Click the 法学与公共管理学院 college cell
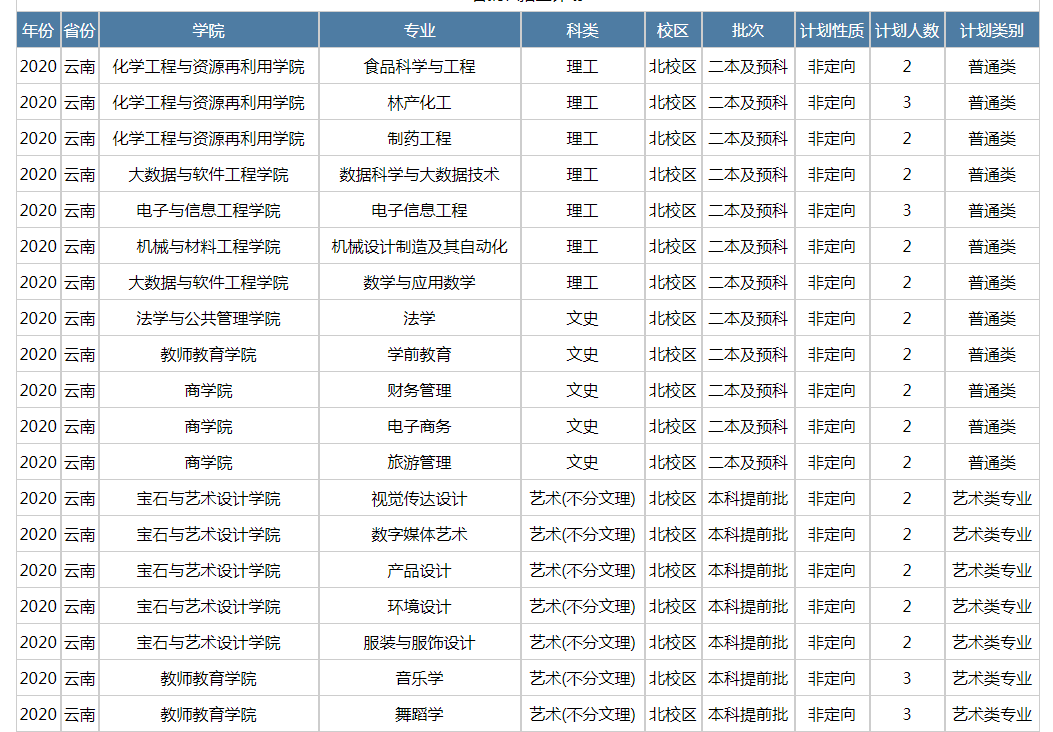Viewport: 1053px width, 732px height. click(208, 319)
